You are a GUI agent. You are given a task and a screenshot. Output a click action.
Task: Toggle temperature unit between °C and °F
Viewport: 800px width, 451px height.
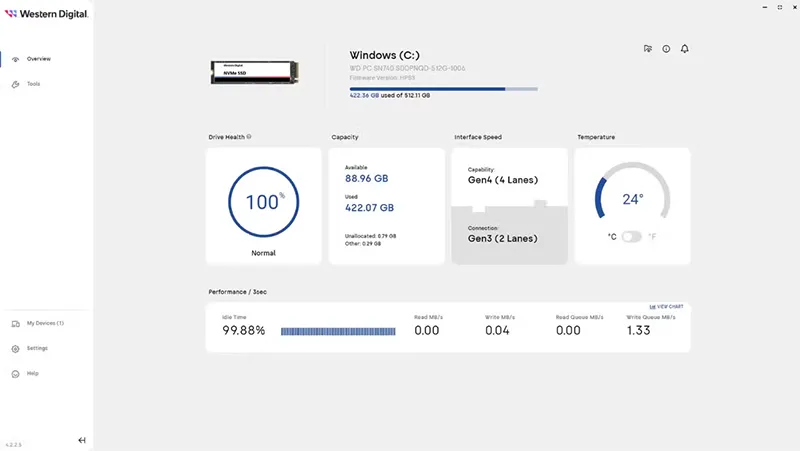coord(631,236)
